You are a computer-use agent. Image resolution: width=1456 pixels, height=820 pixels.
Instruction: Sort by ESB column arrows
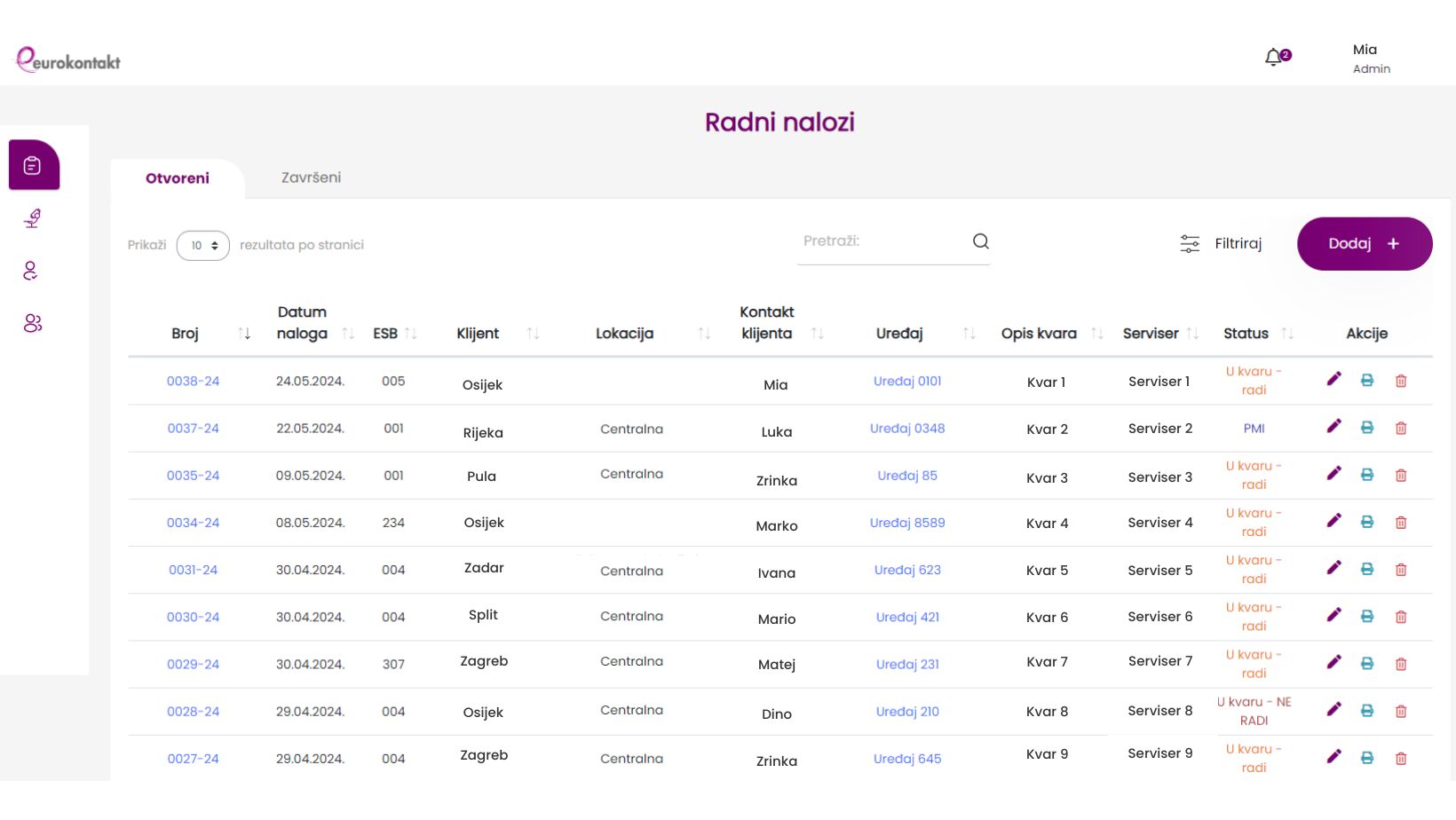click(x=410, y=334)
